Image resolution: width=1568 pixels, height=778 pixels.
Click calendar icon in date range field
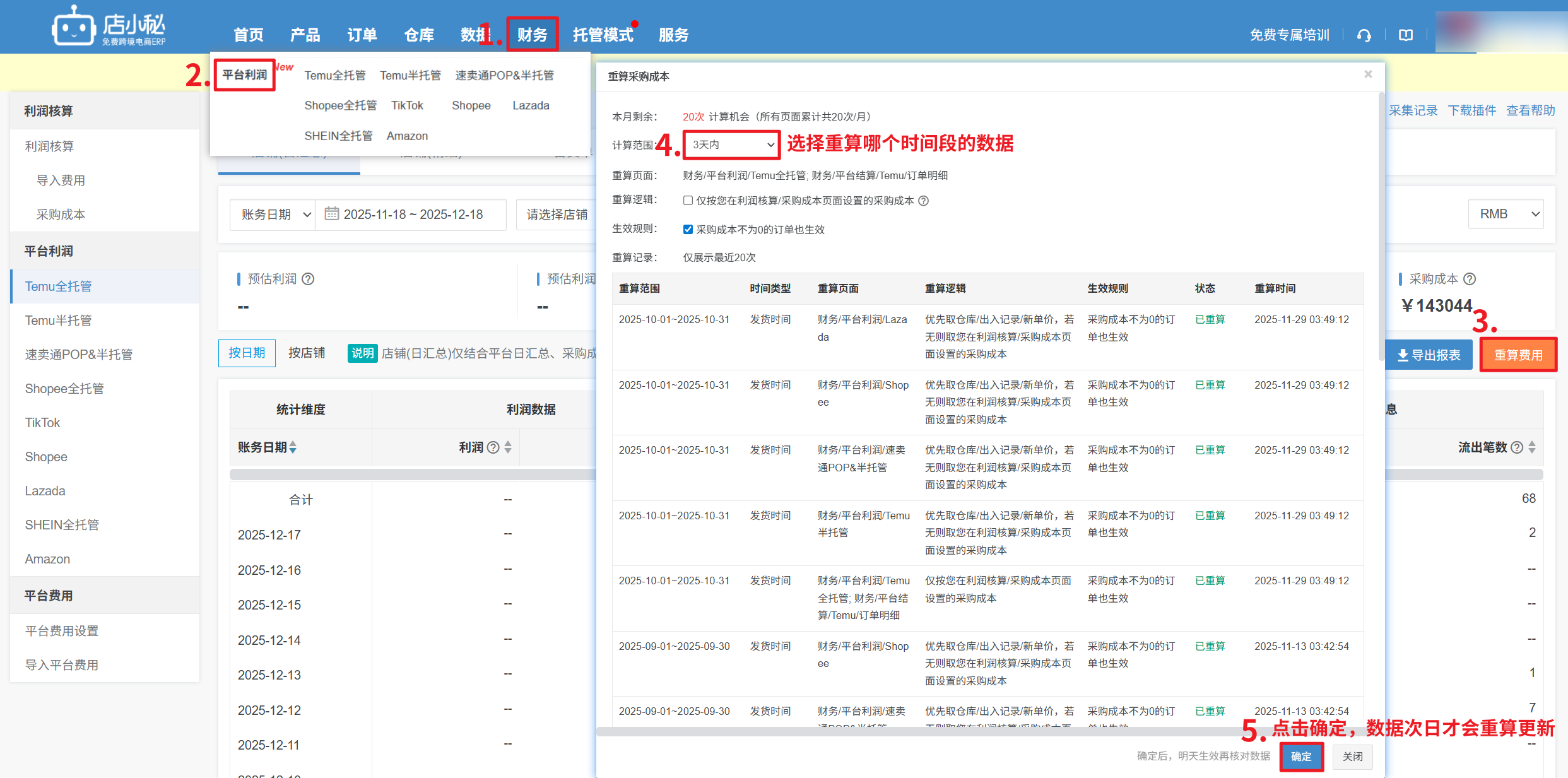(331, 214)
